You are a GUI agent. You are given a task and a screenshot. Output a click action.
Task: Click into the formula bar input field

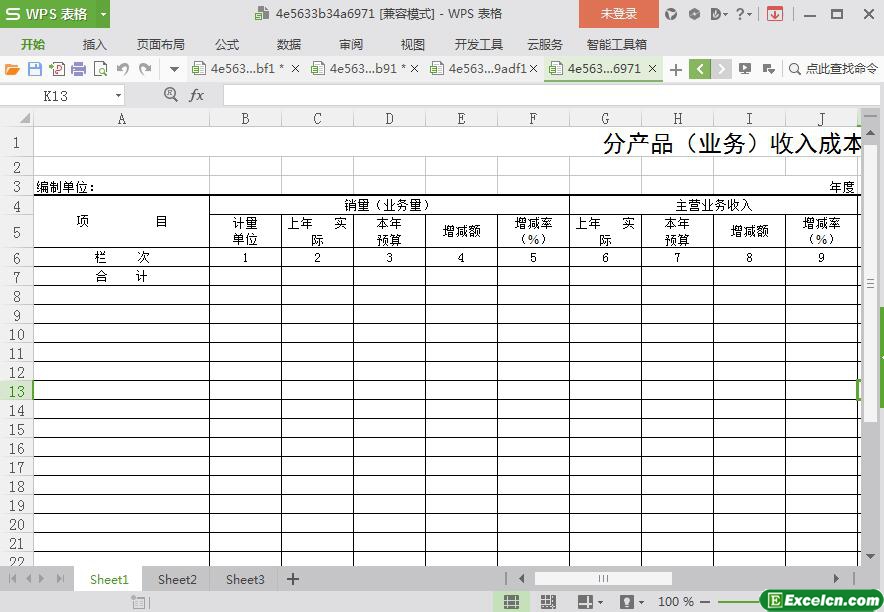(x=551, y=95)
